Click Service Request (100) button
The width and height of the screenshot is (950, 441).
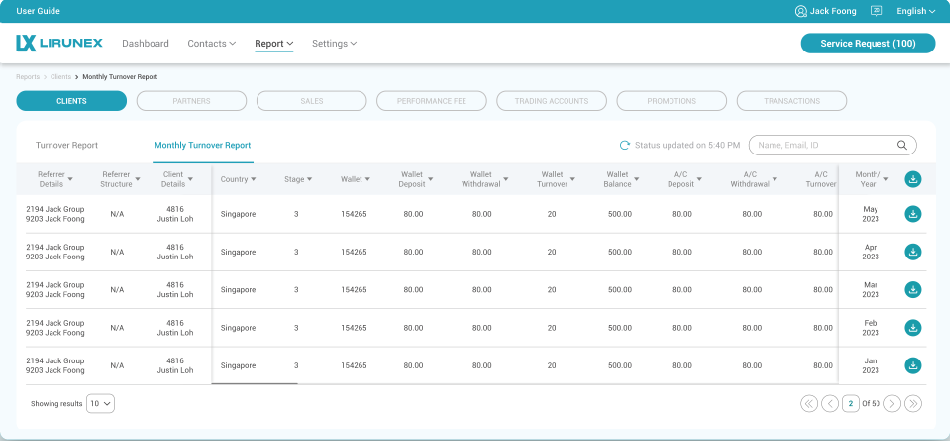click(868, 44)
